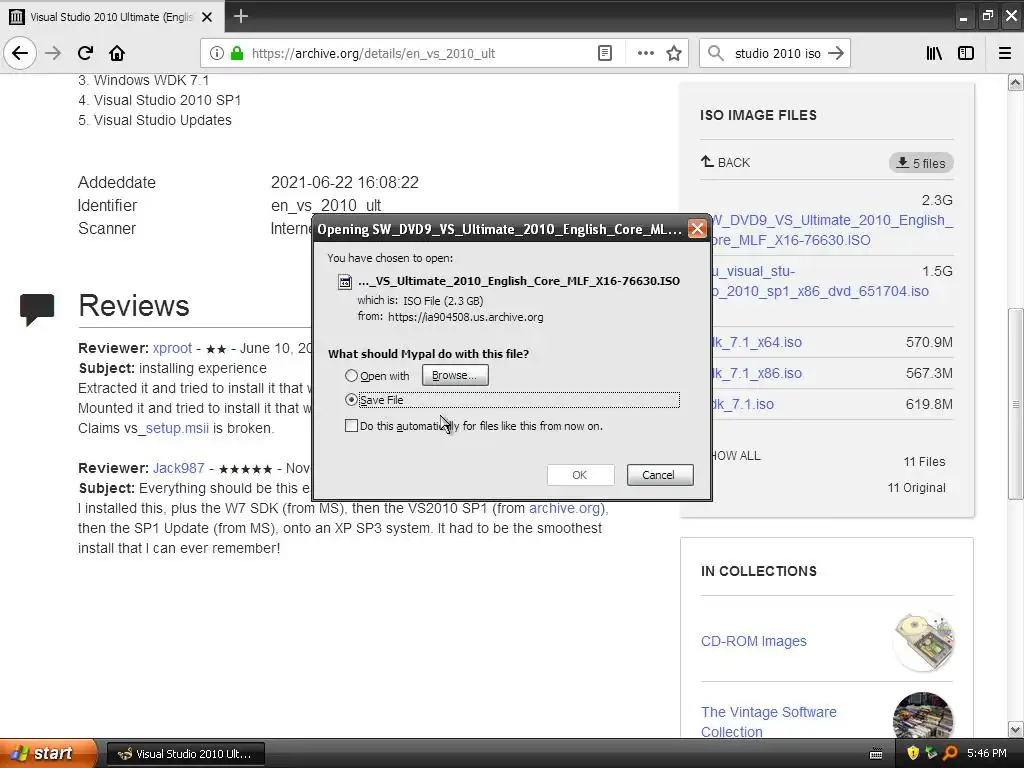Show sidebars icon in toolbar
Image resolution: width=1024 pixels, height=768 pixels.
[x=966, y=54]
